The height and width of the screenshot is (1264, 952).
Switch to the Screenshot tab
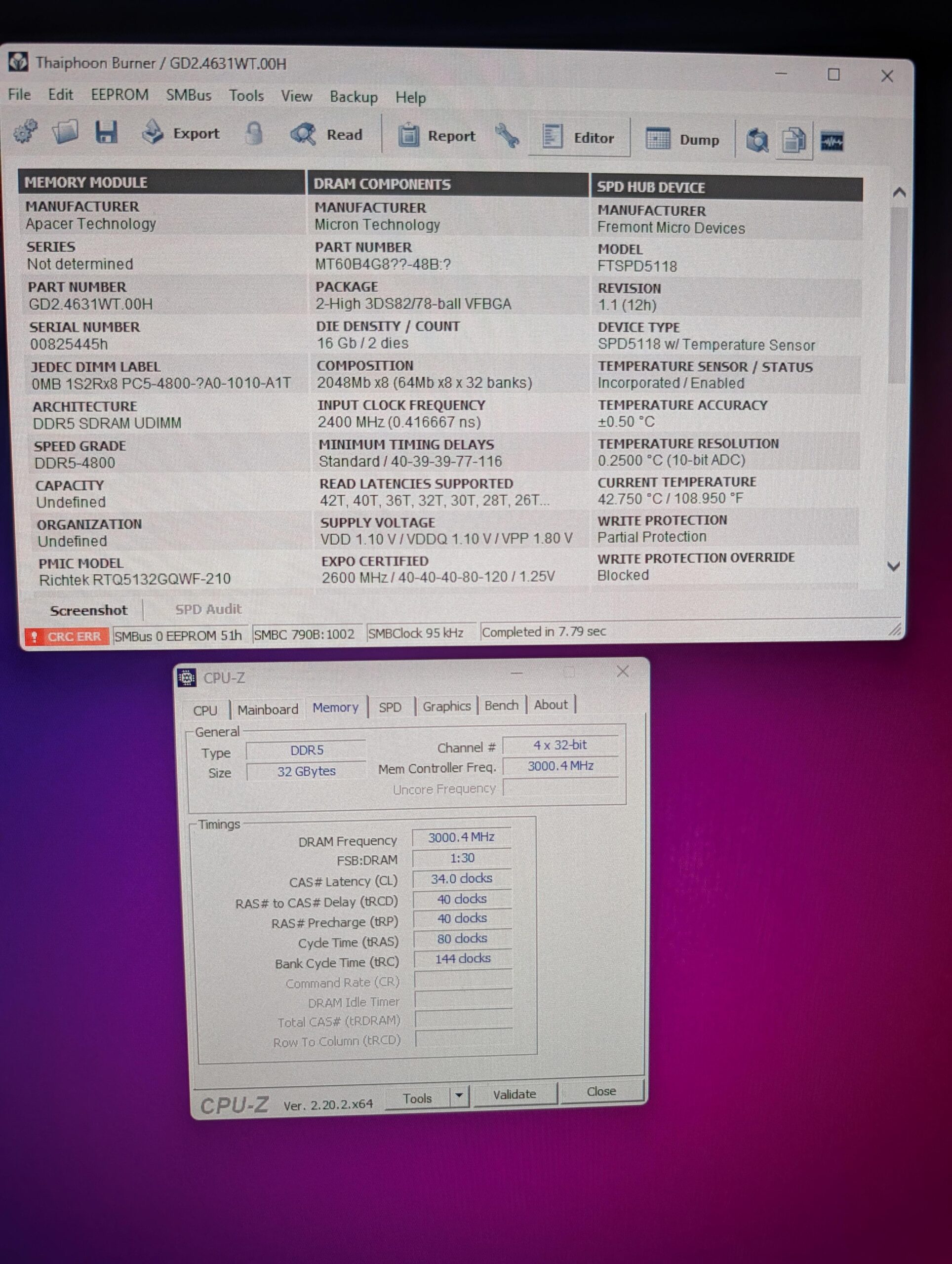88,610
